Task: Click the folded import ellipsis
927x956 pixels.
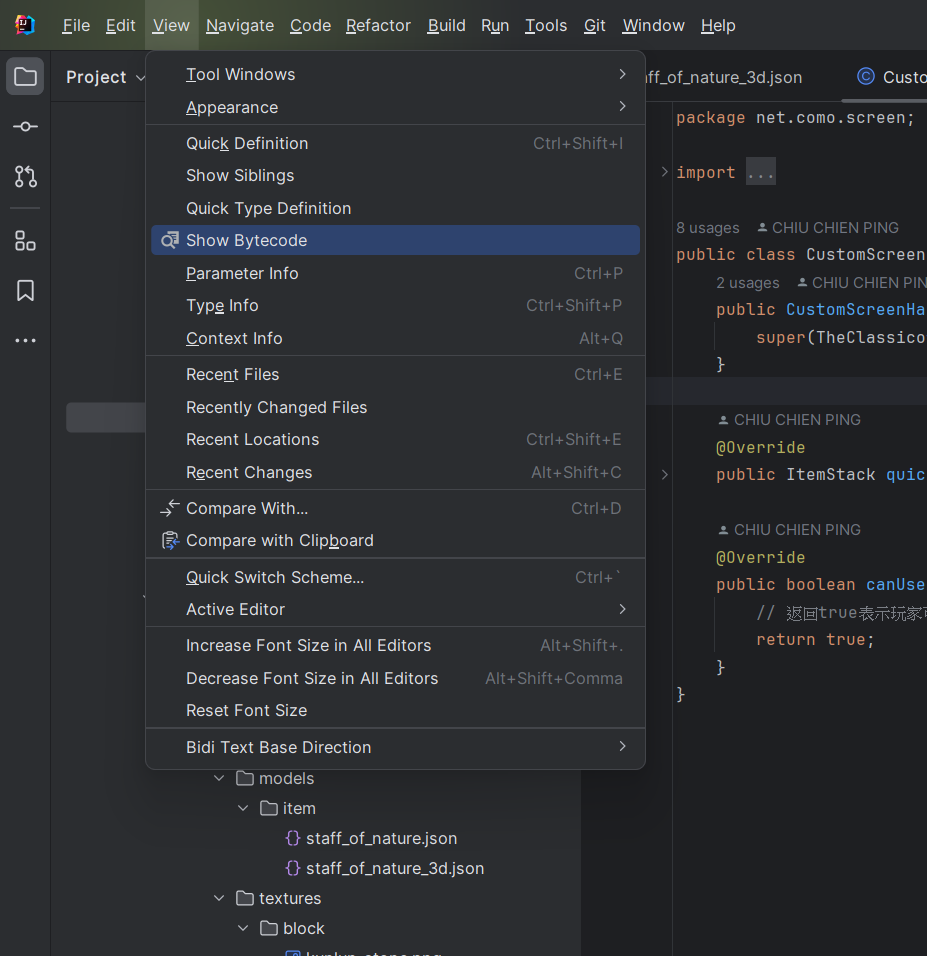Action: [x=760, y=172]
